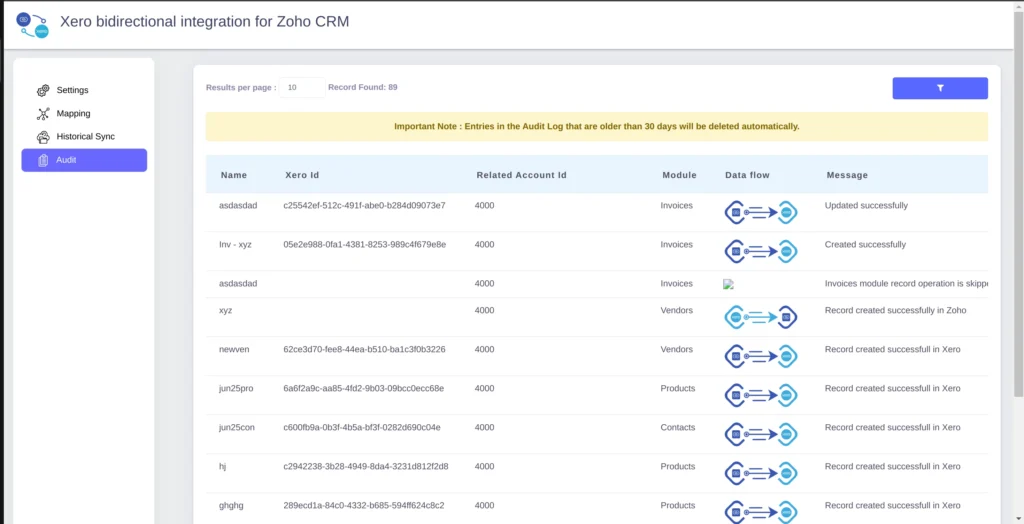Click page title Xero bidirectional integration for Zoho CRM
This screenshot has width=1024, height=524.
point(204,22)
